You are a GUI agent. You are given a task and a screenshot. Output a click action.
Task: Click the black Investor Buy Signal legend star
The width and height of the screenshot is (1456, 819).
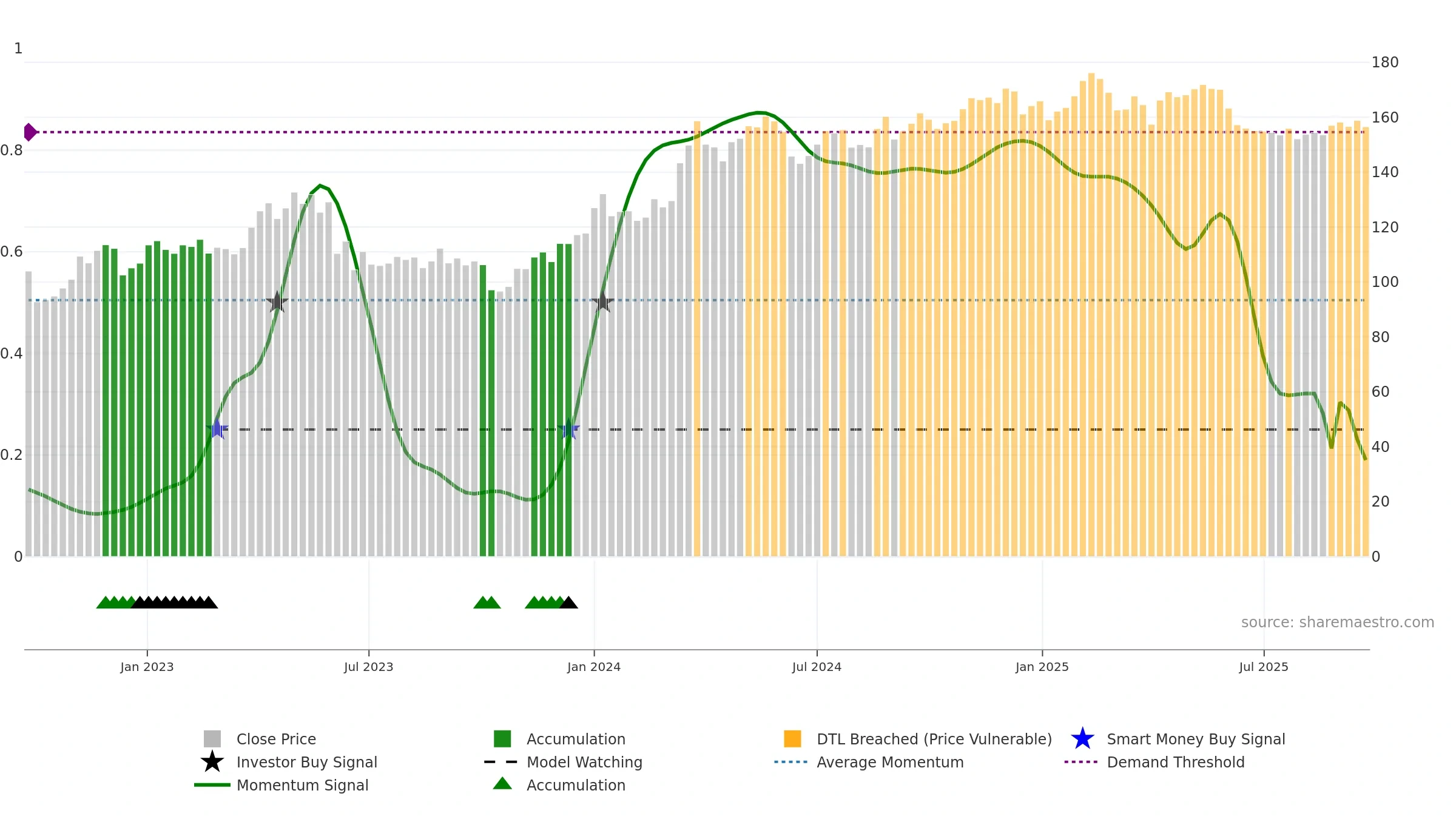click(212, 761)
